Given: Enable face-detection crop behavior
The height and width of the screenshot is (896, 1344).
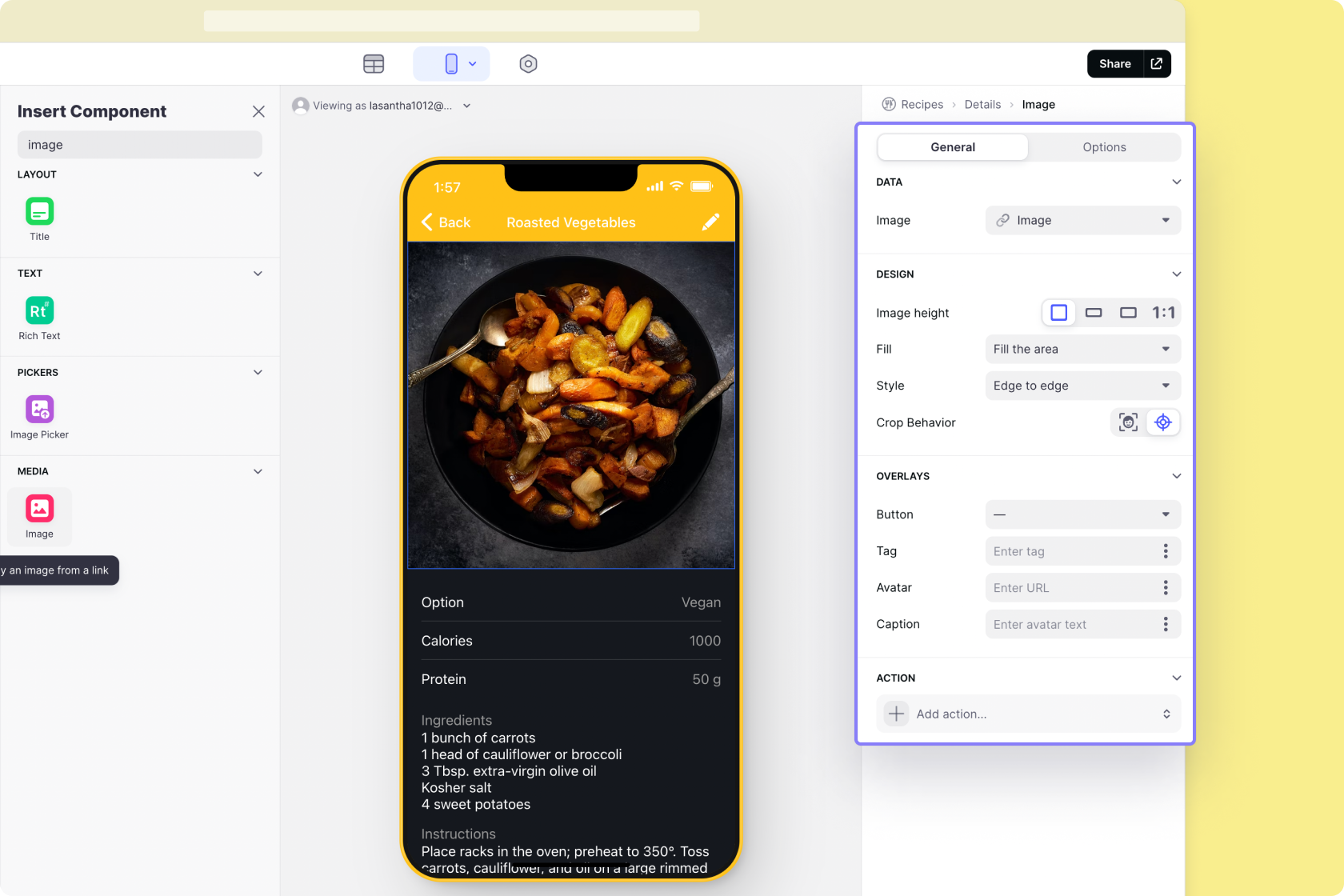Looking at the screenshot, I should (1128, 422).
